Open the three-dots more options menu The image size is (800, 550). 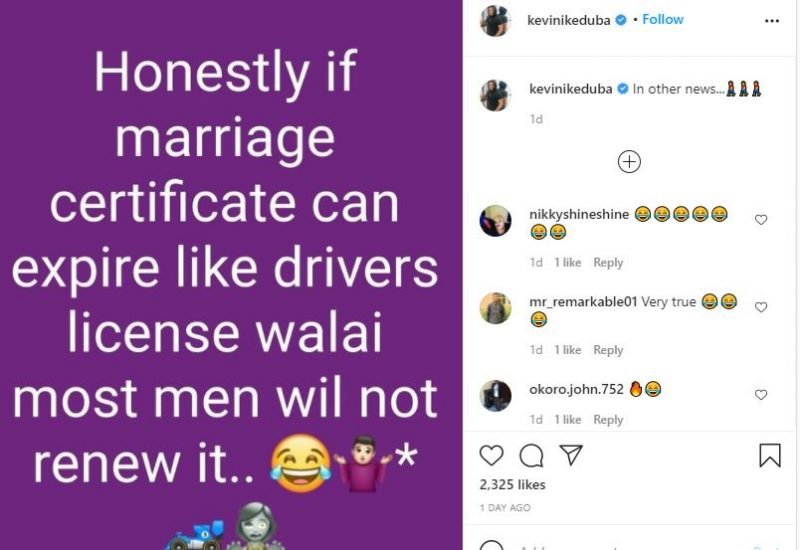(772, 21)
